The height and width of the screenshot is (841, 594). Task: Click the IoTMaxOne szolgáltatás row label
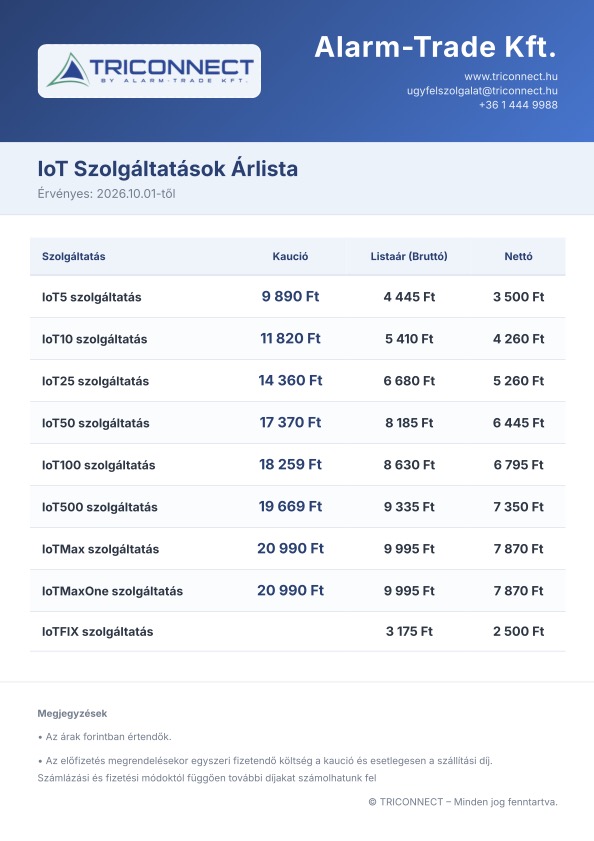click(112, 591)
